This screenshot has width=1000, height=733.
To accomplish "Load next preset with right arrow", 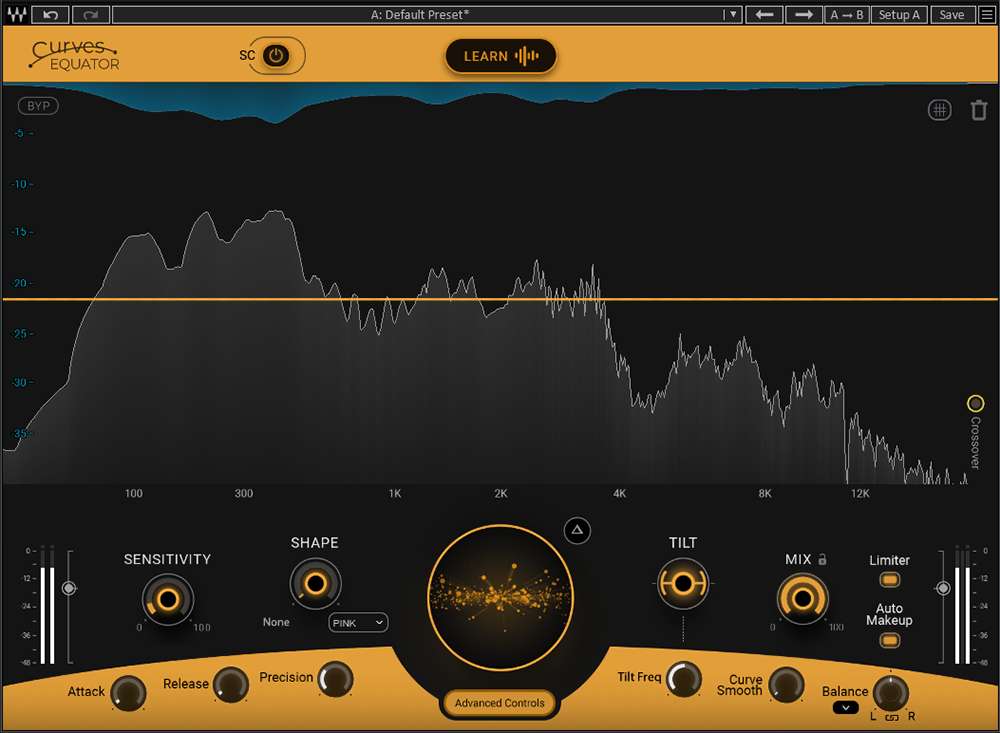I will [x=803, y=15].
